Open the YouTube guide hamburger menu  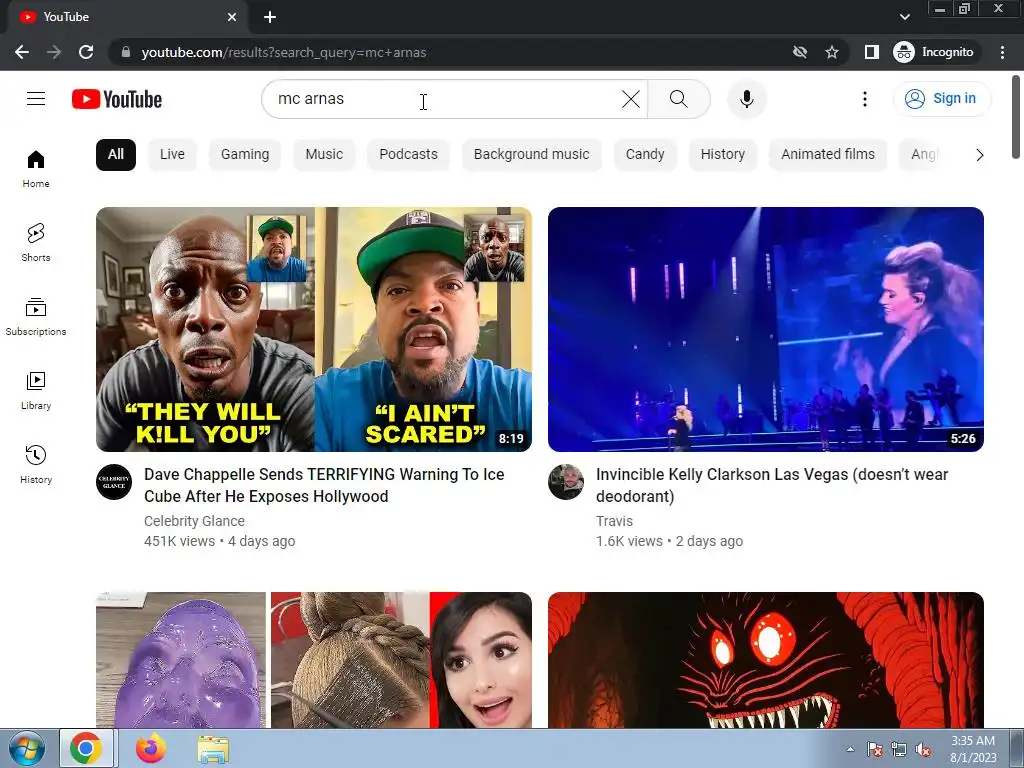pos(36,99)
